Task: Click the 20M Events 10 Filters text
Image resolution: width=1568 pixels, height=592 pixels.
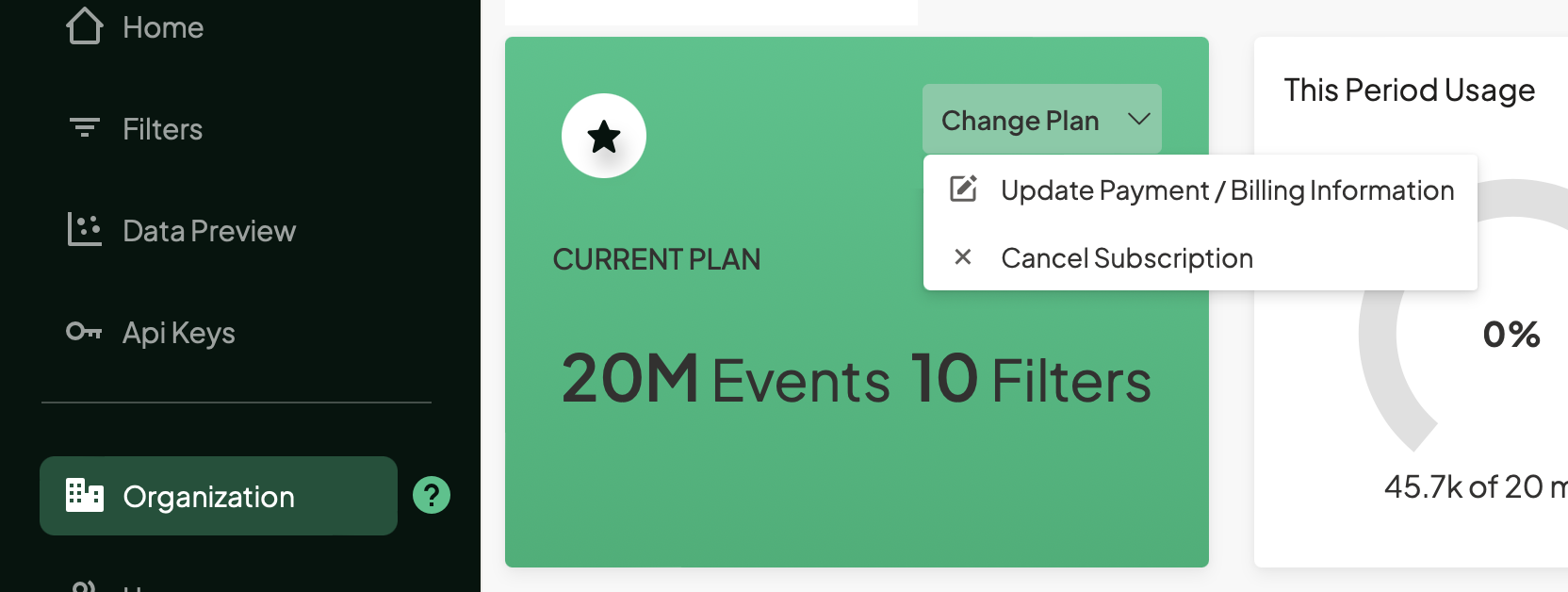Action: click(x=856, y=380)
